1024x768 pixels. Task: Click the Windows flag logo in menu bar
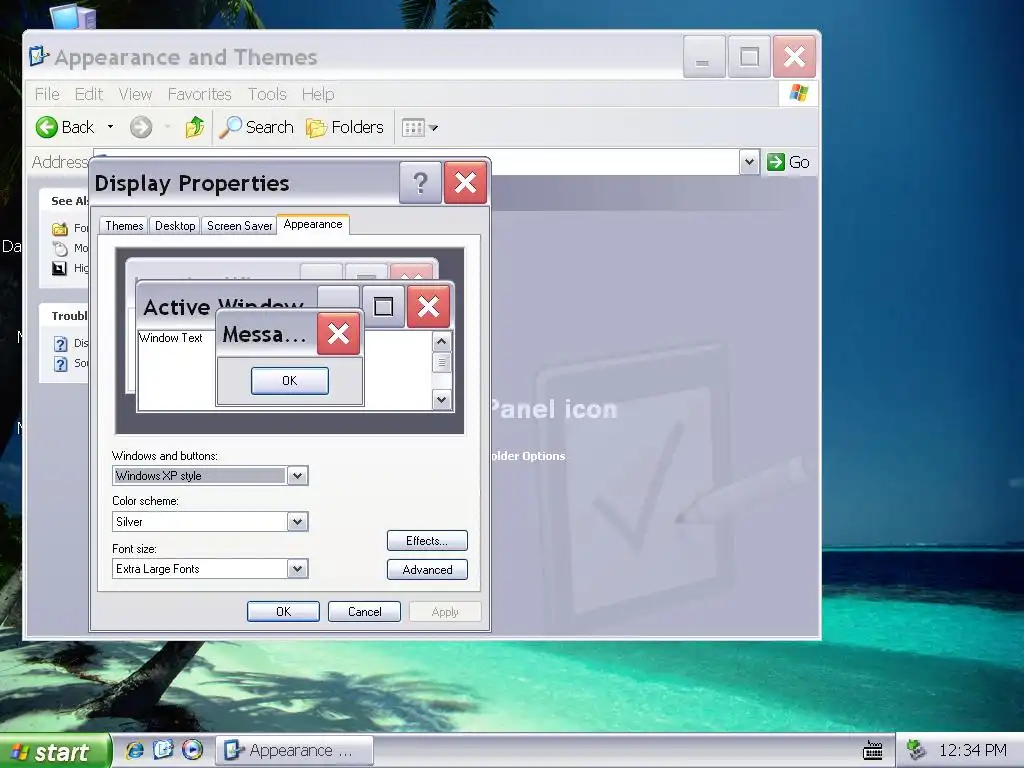point(799,93)
